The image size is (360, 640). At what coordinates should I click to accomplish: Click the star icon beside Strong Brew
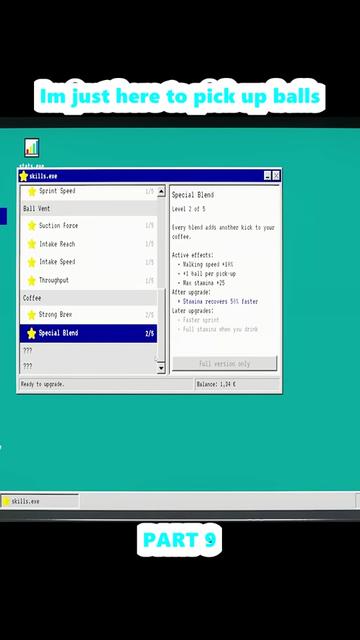pos(32,315)
